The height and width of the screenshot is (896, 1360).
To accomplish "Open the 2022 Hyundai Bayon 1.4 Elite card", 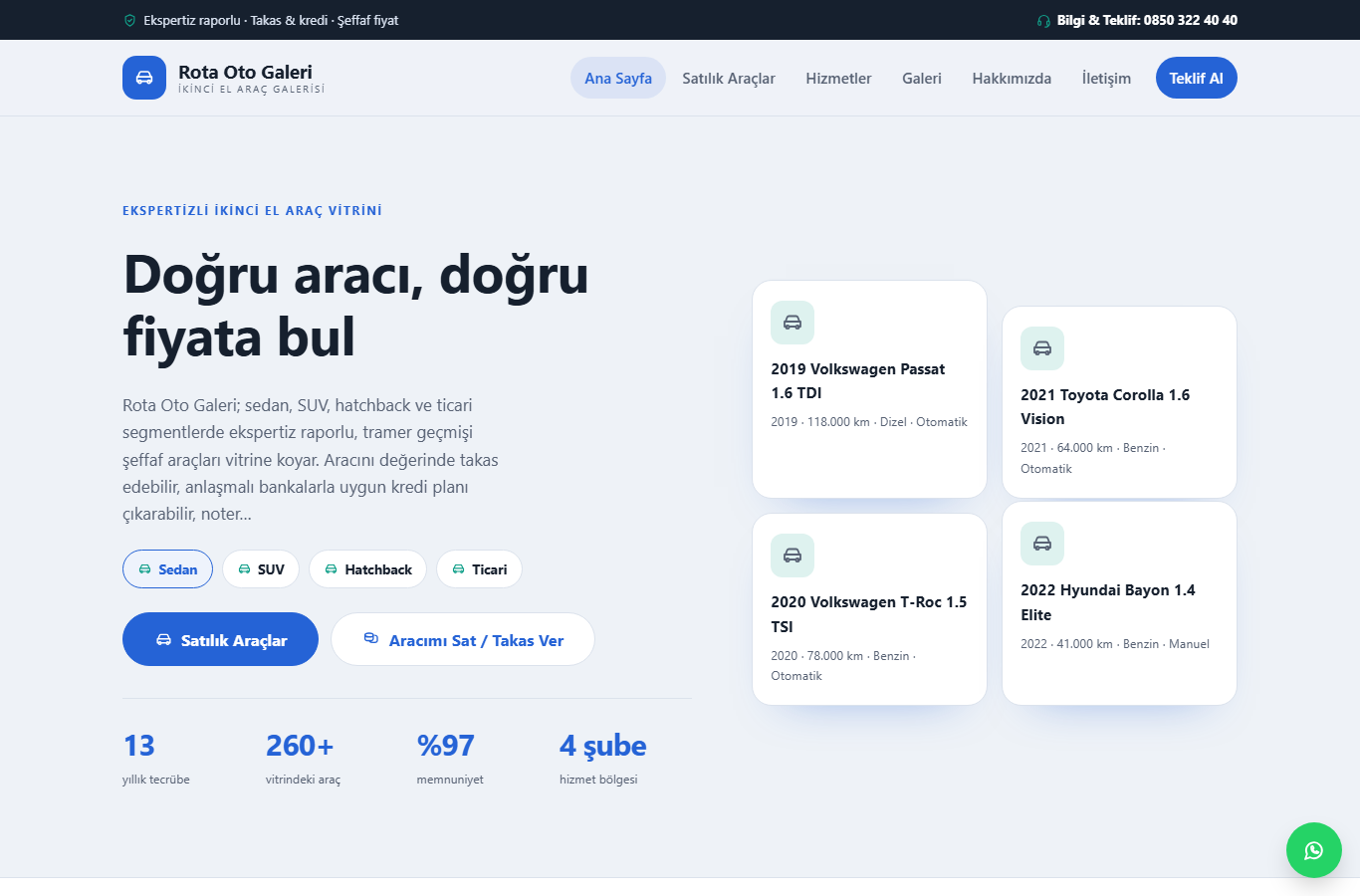I will coord(1119,603).
